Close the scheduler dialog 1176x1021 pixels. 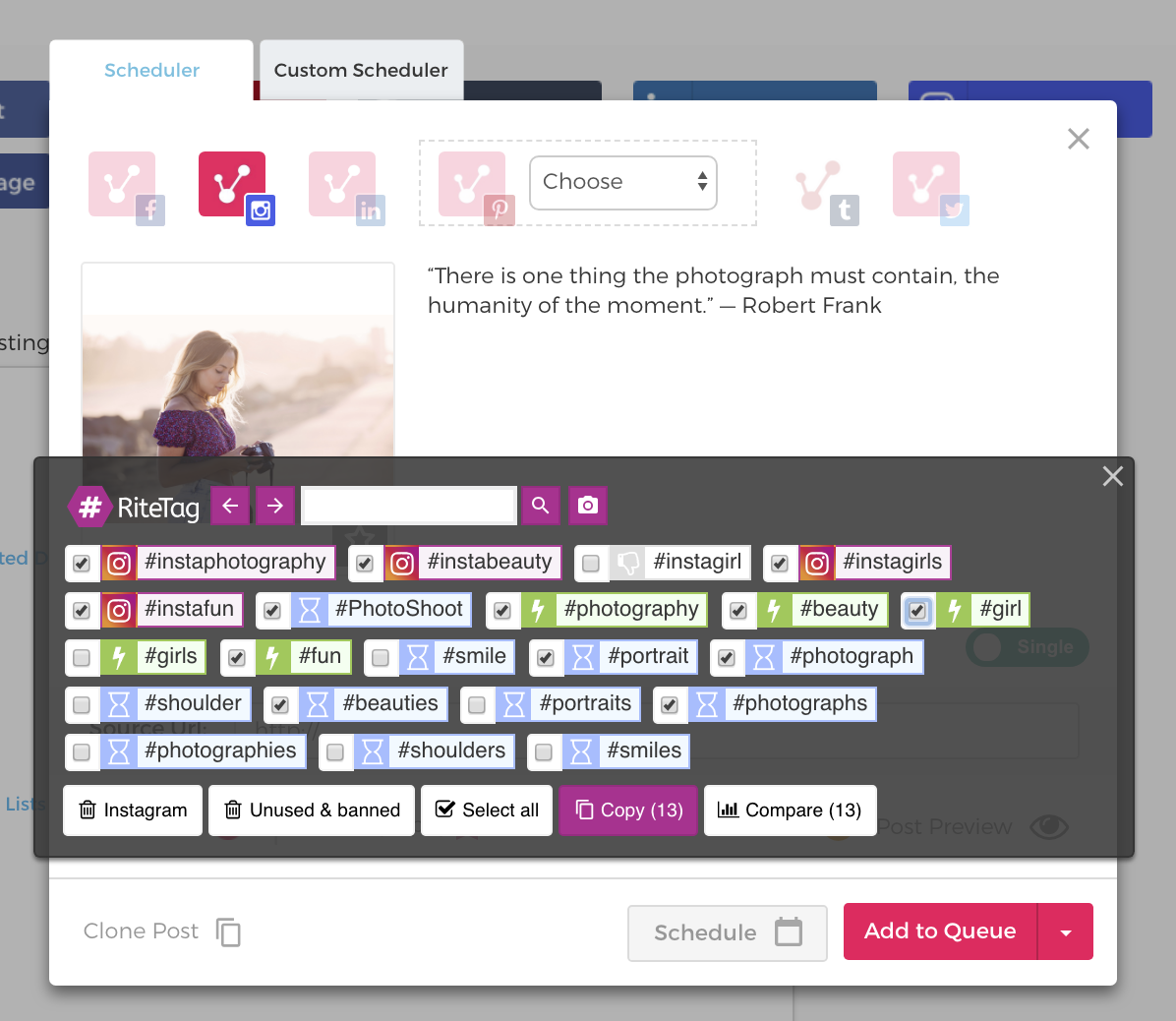(x=1079, y=139)
